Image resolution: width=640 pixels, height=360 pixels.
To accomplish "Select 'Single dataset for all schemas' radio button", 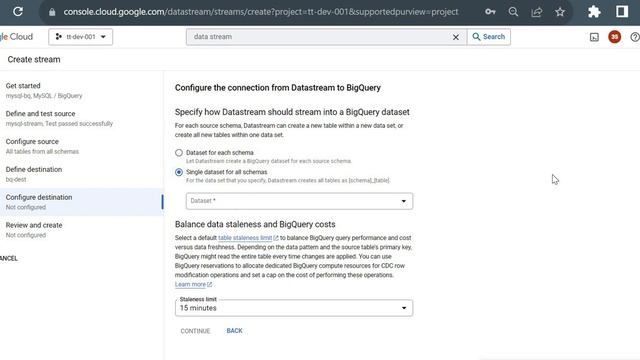I will (179, 172).
